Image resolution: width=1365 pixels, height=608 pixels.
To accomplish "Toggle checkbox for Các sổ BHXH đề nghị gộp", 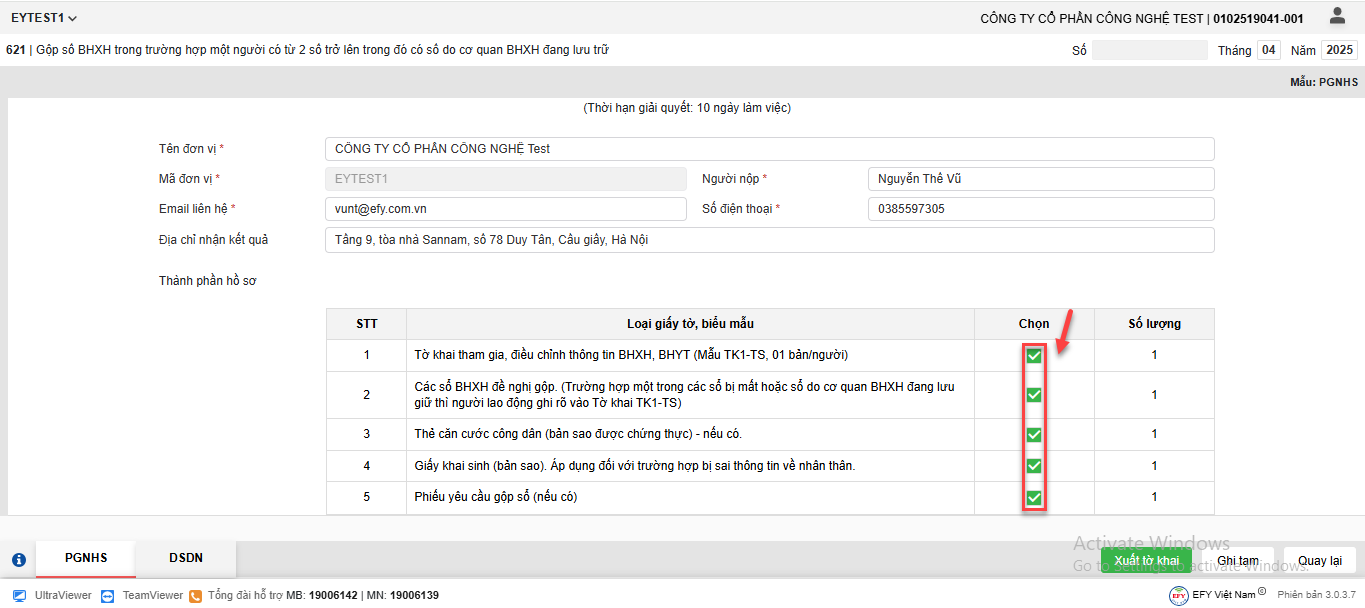I will pos(1034,395).
